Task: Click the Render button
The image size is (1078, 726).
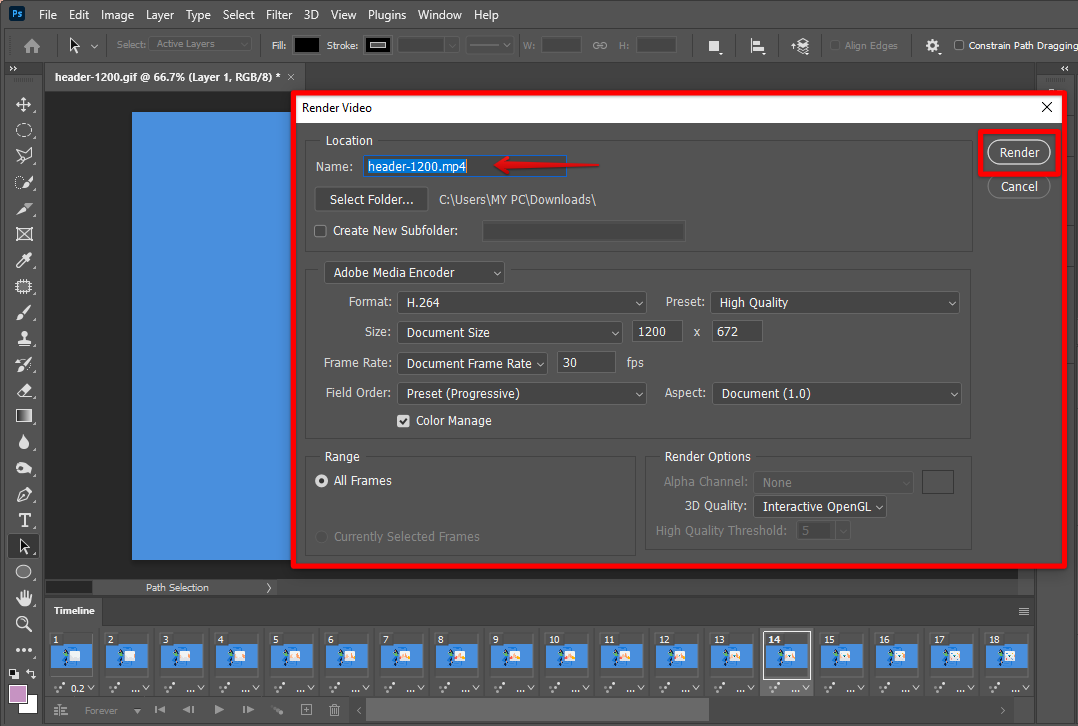Action: click(x=1019, y=152)
